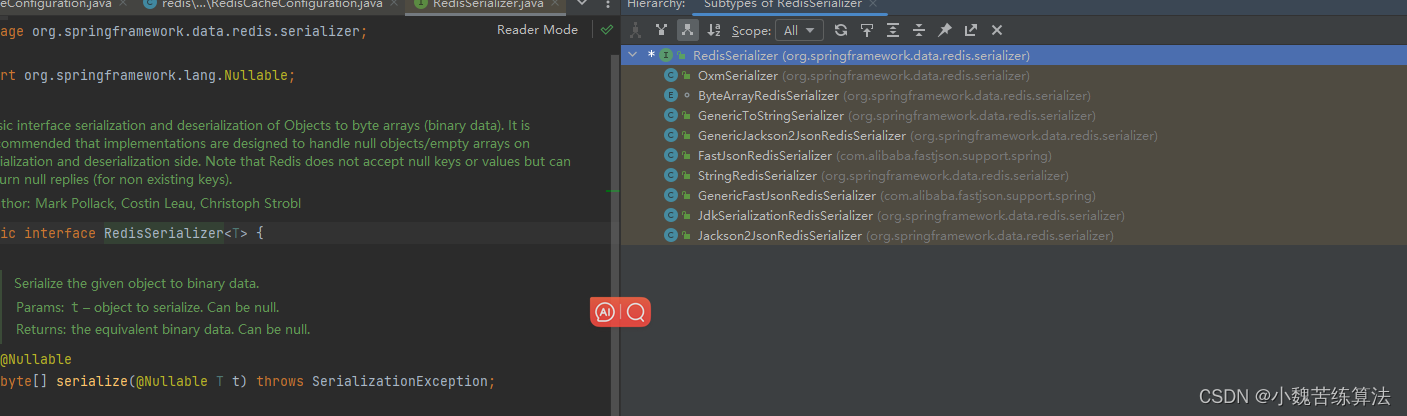This screenshot has width=1407, height=416.
Task: Click the package name org.springframework.data.redis.serializer
Action: [197, 31]
